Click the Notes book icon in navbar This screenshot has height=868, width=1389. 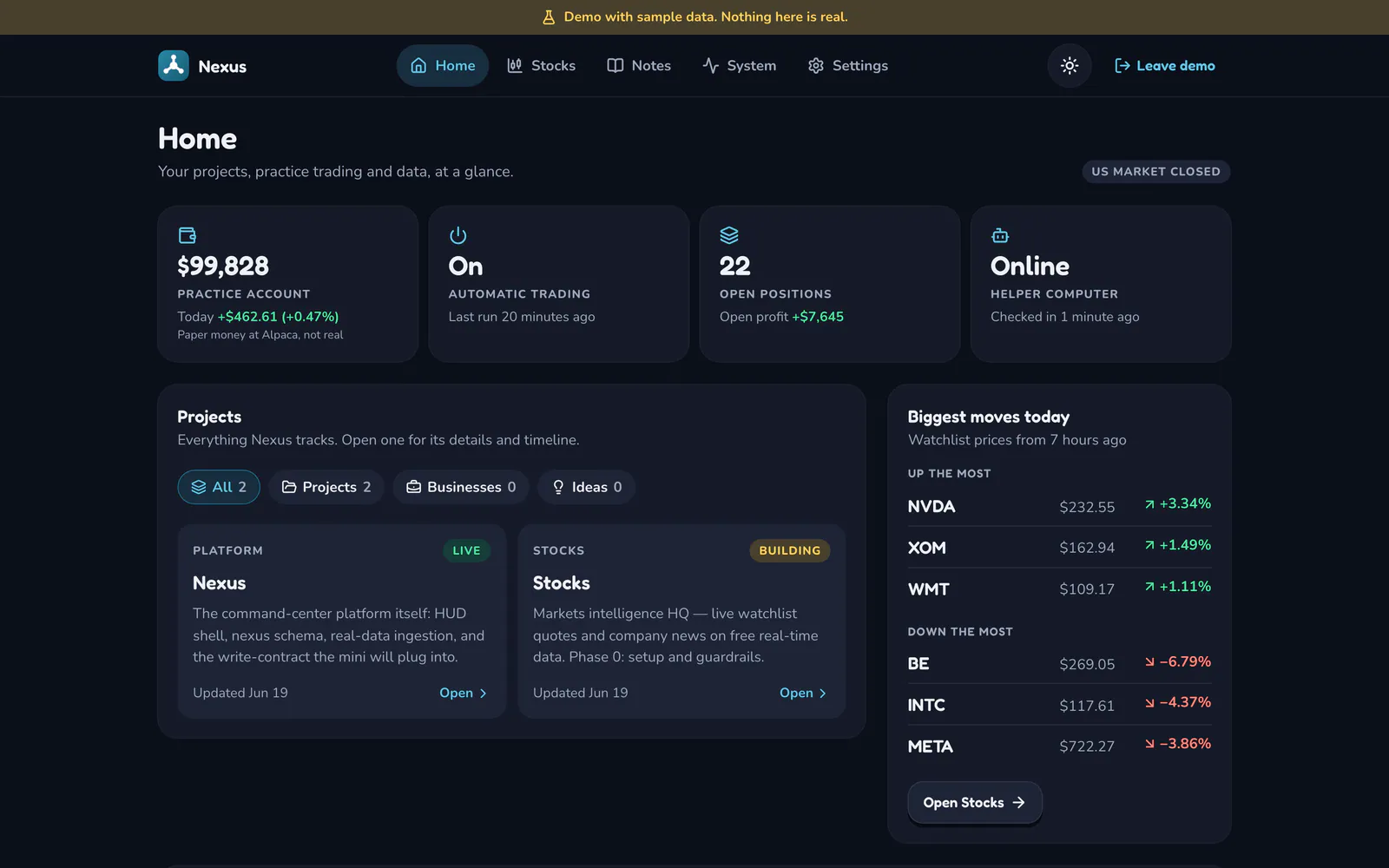point(615,66)
